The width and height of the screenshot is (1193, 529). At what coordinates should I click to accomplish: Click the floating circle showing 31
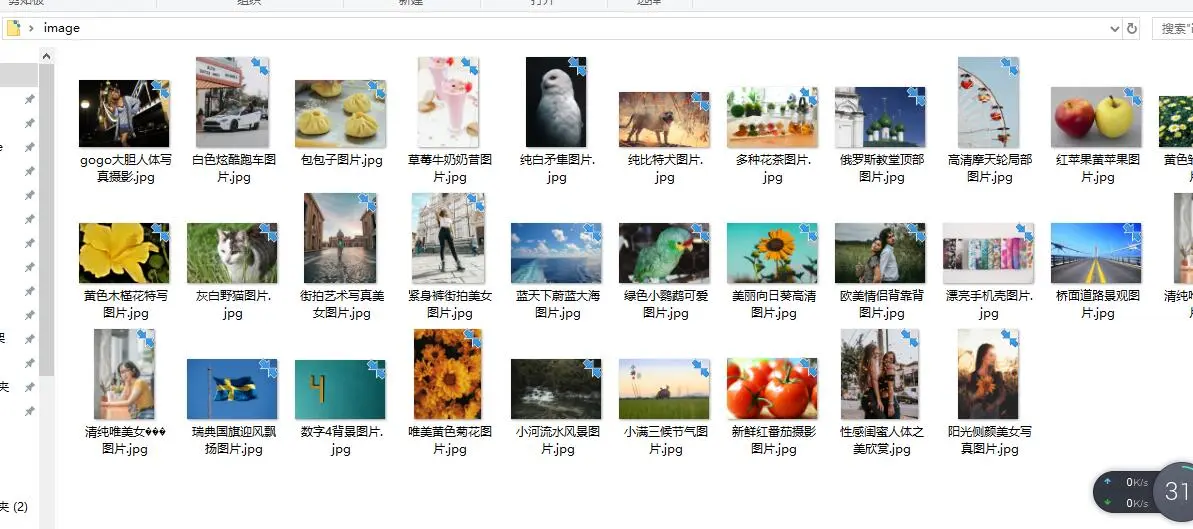click(x=1176, y=491)
